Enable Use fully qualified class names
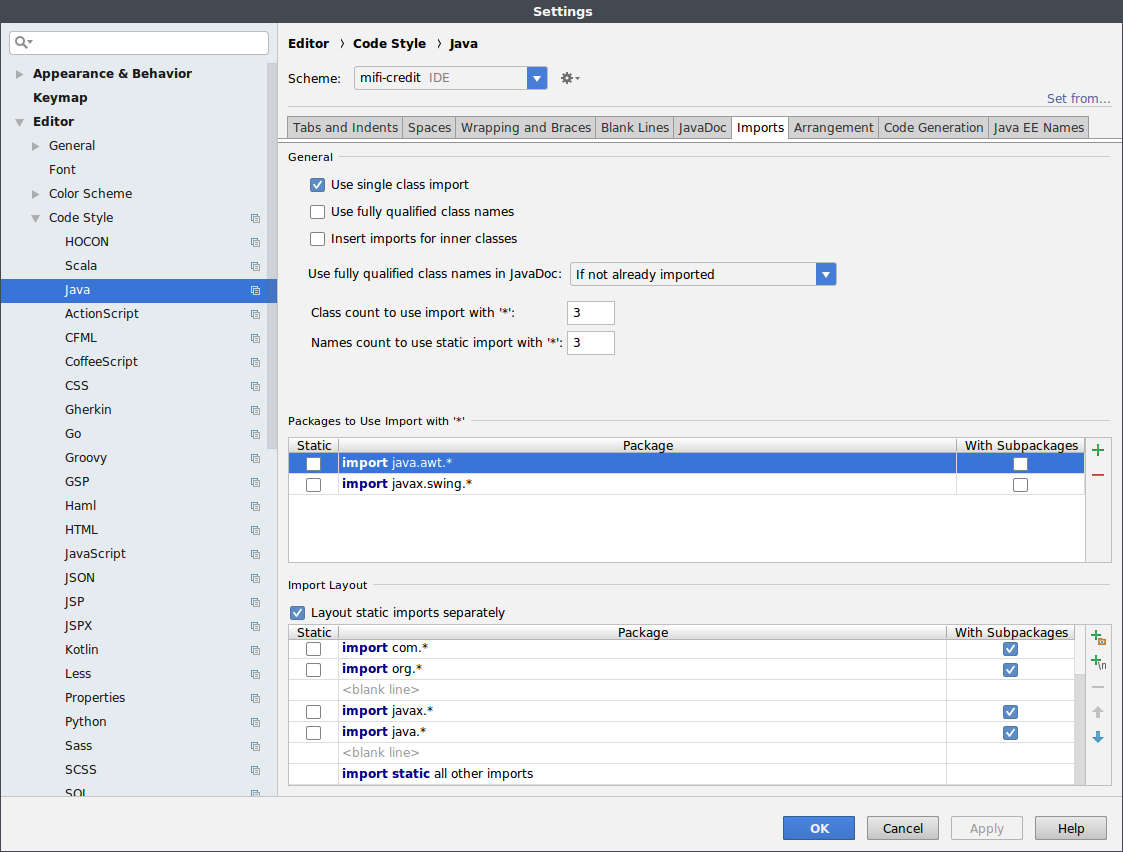This screenshot has width=1123, height=852. tap(317, 212)
